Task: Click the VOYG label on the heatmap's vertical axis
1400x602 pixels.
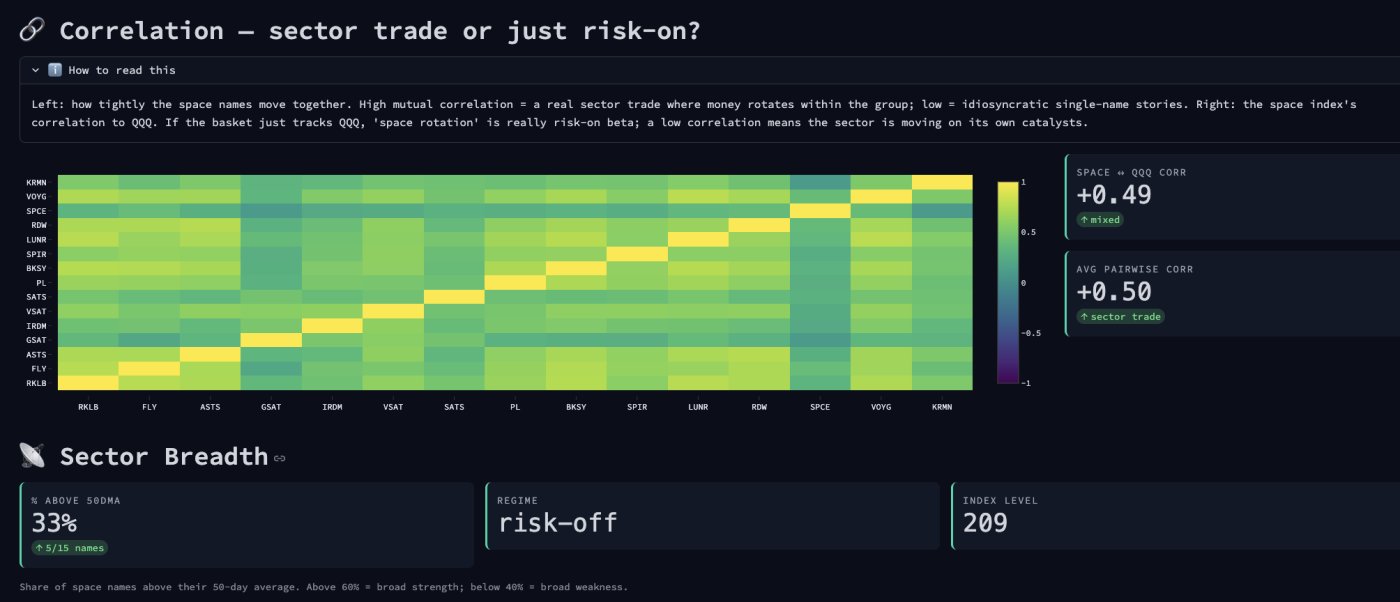Action: click(x=37, y=197)
